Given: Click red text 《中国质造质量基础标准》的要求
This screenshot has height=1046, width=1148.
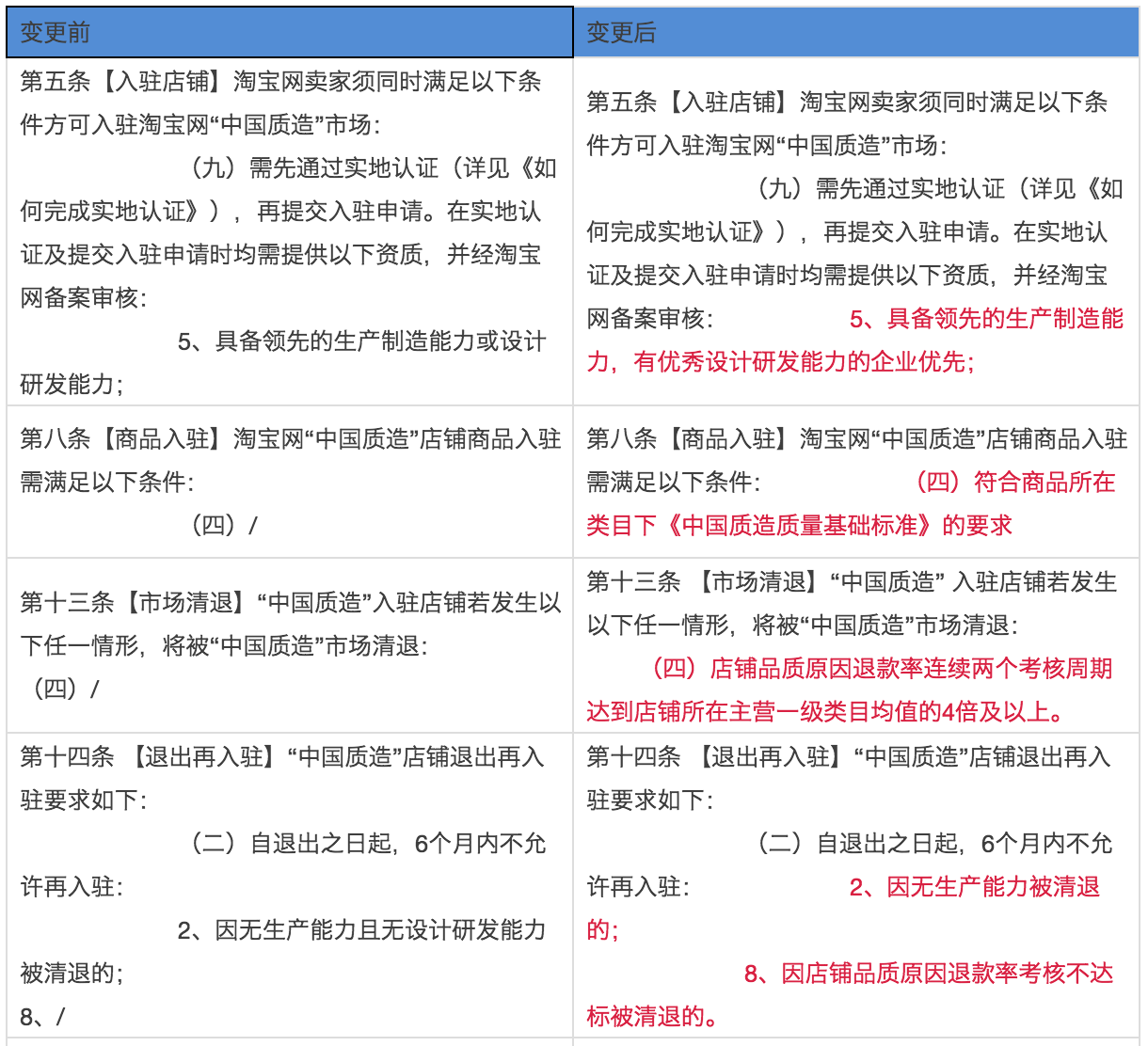Looking at the screenshot, I should point(837,525).
